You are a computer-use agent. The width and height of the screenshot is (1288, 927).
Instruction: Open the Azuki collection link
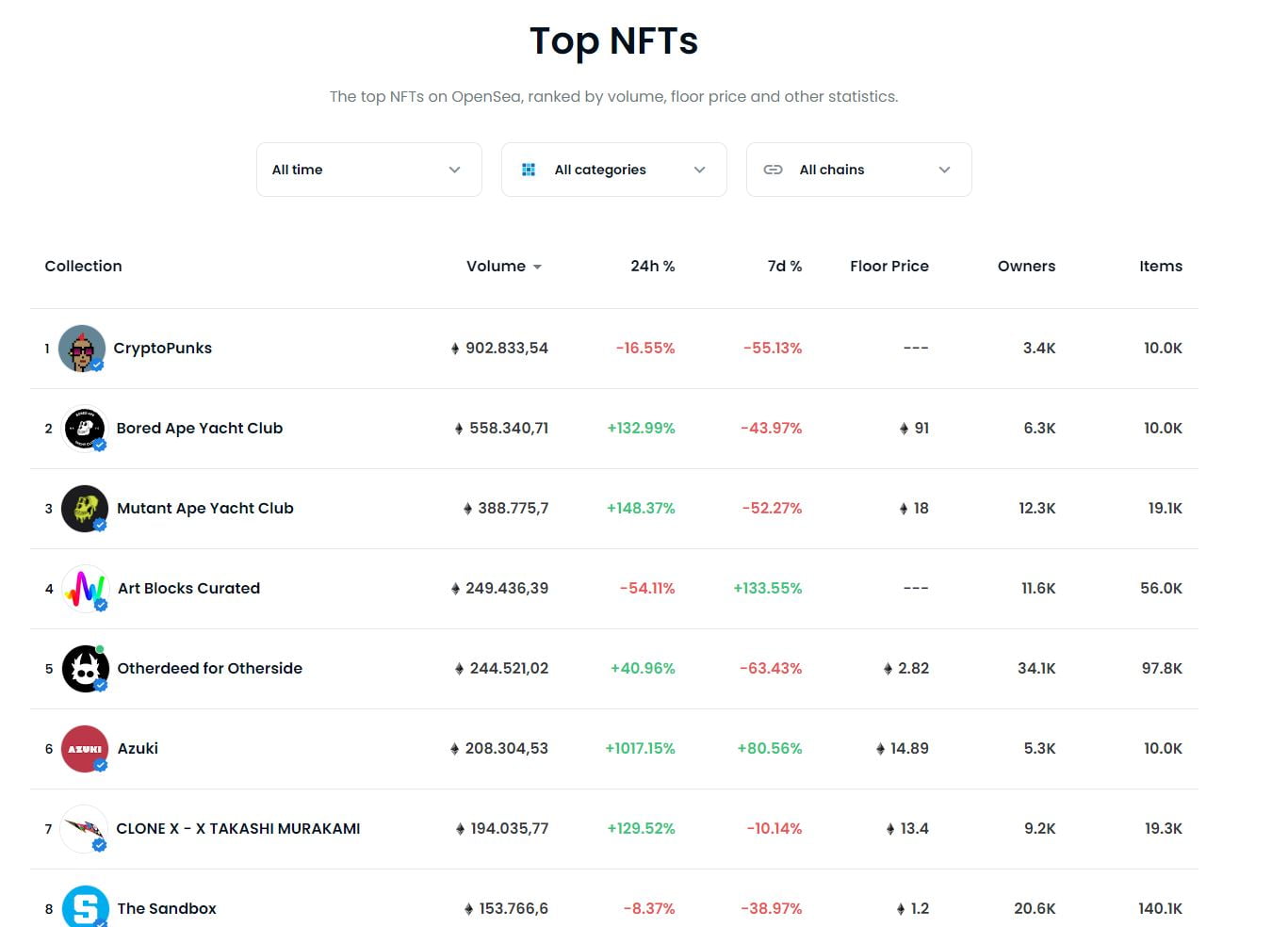point(138,749)
